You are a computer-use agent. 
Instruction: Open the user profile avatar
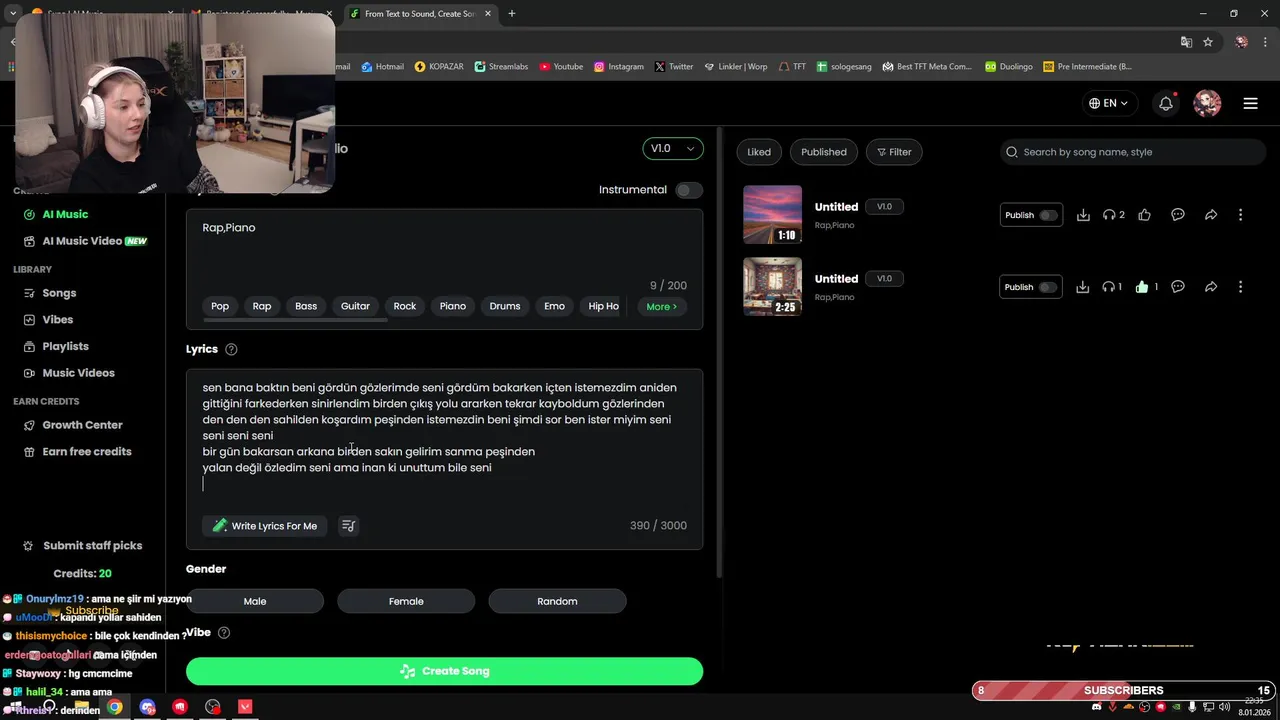(x=1207, y=103)
